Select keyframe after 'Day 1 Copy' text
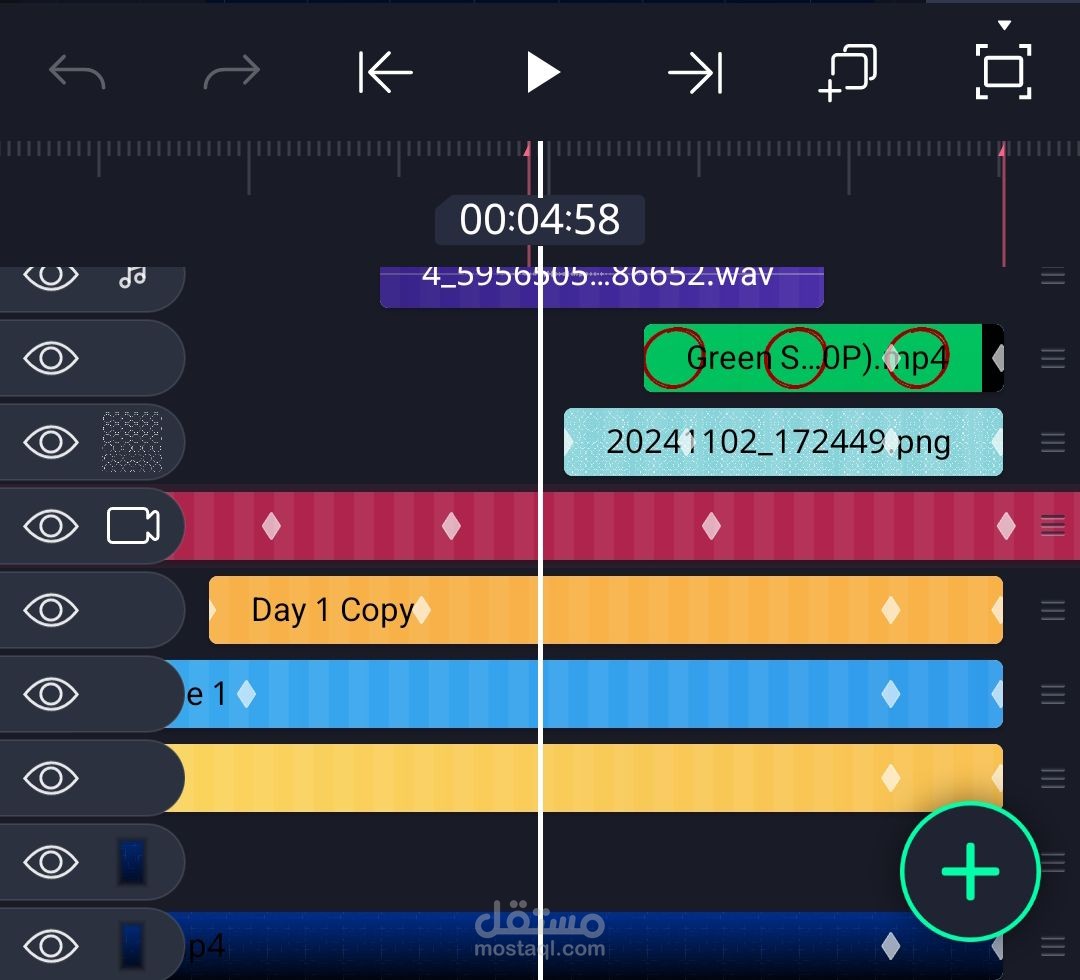1080x980 pixels. pyautogui.click(x=422, y=610)
